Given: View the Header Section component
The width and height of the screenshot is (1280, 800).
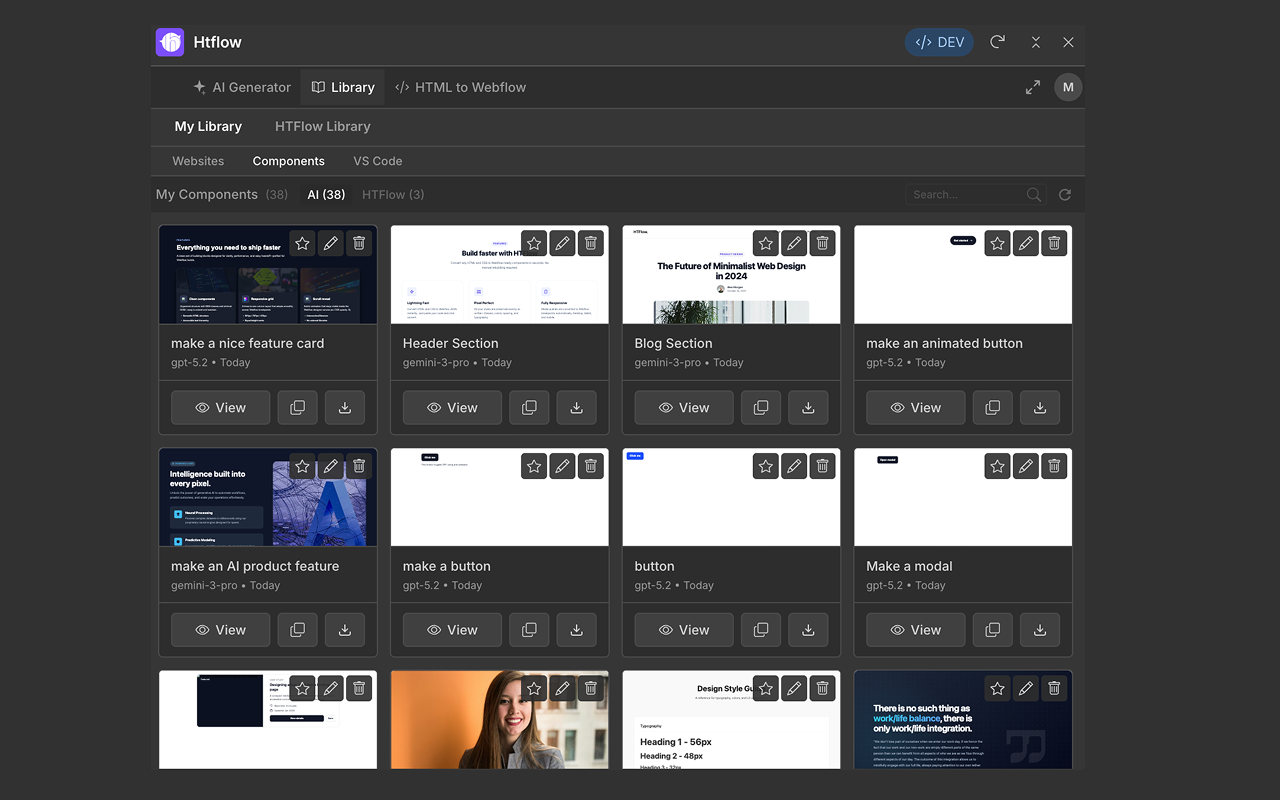Looking at the screenshot, I should pyautogui.click(x=453, y=408).
